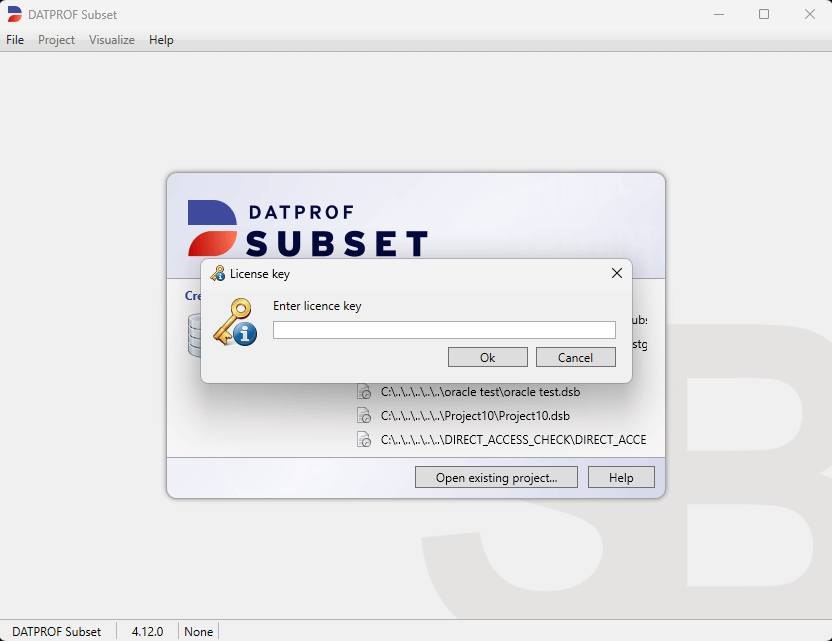The image size is (832, 641).
Task: Click the version number 4.12.0 in status bar
Action: click(147, 631)
